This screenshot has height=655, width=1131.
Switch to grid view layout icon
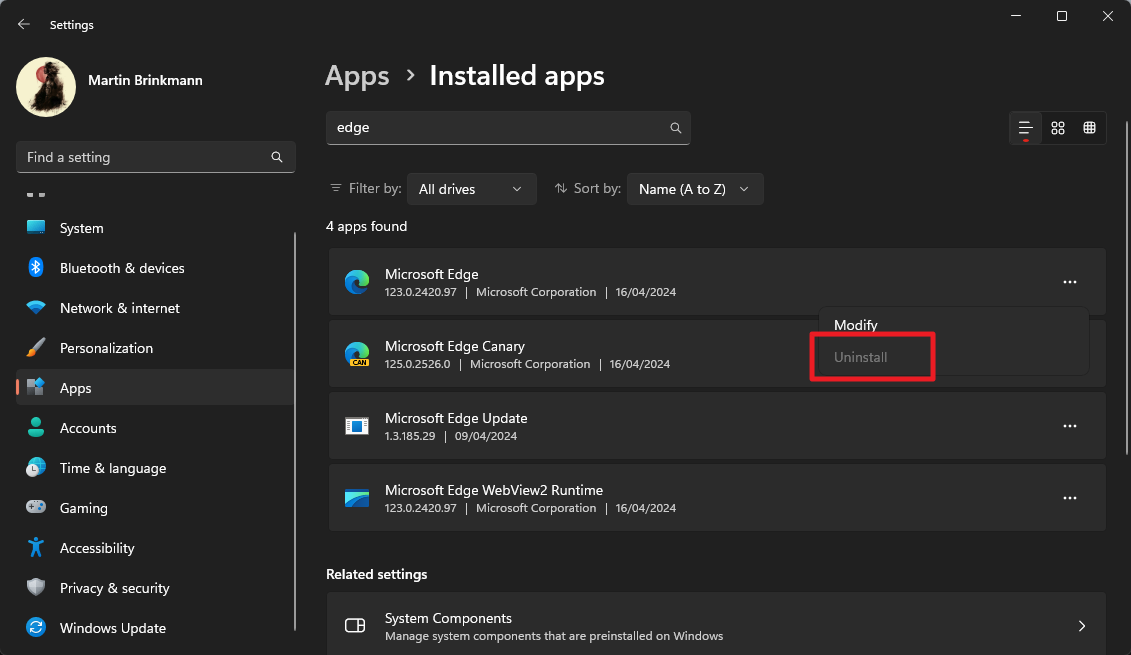pos(1058,128)
